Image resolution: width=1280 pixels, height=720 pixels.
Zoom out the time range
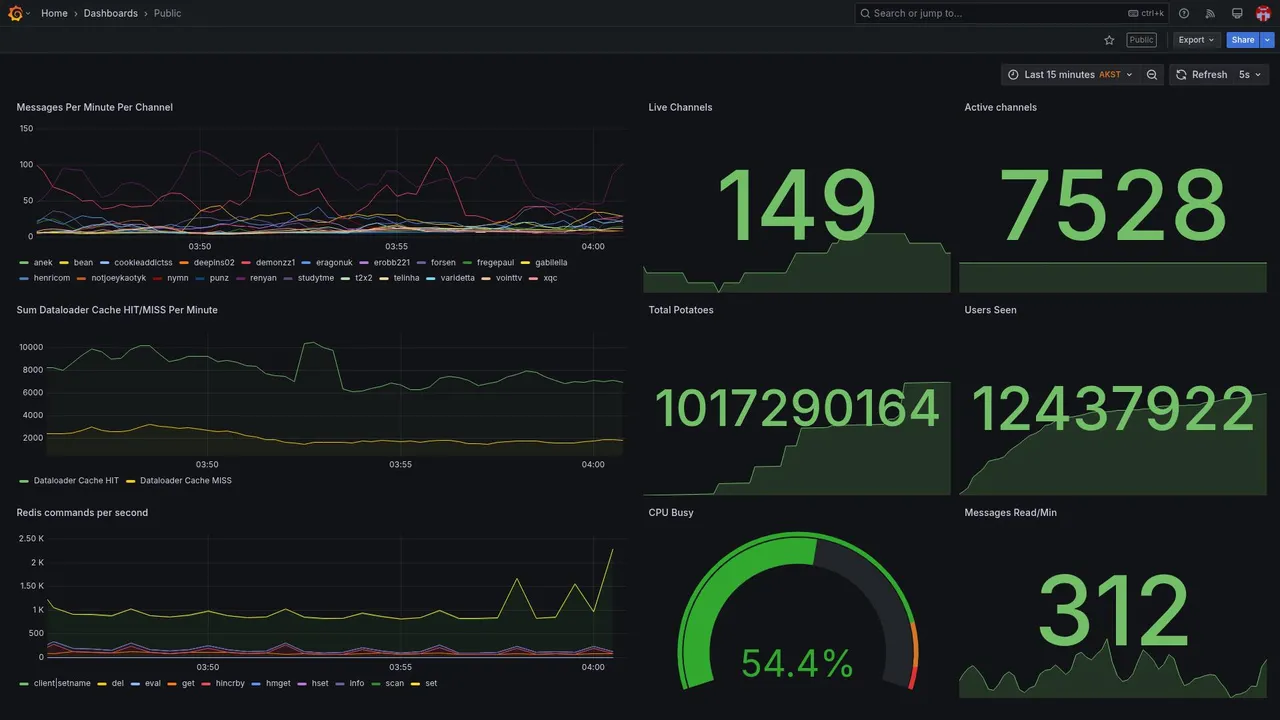pyautogui.click(x=1152, y=75)
